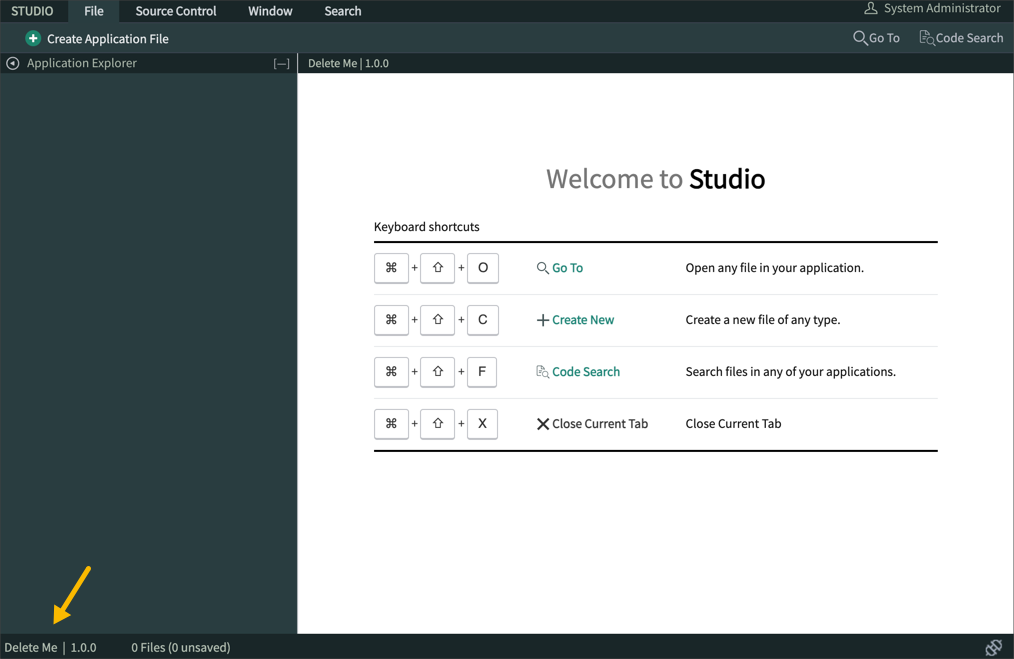The image size is (1014, 659).
Task: Click the X icon beside Close Current Tab
Action: (544, 423)
